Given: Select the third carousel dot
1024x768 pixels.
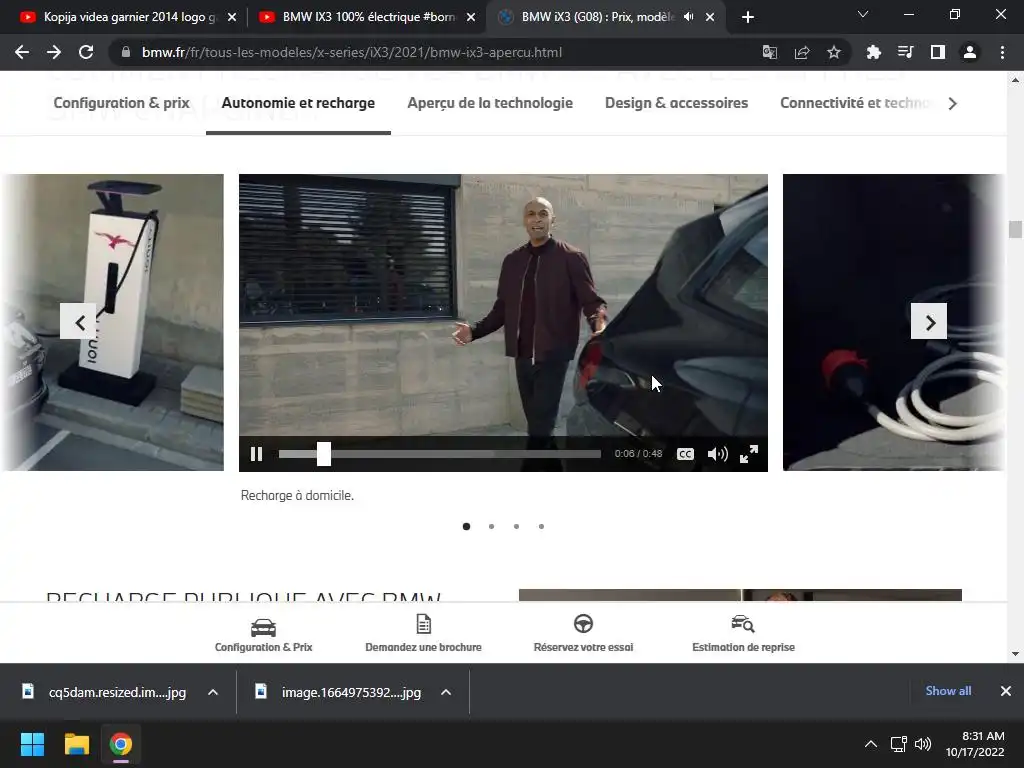Looking at the screenshot, I should (516, 526).
